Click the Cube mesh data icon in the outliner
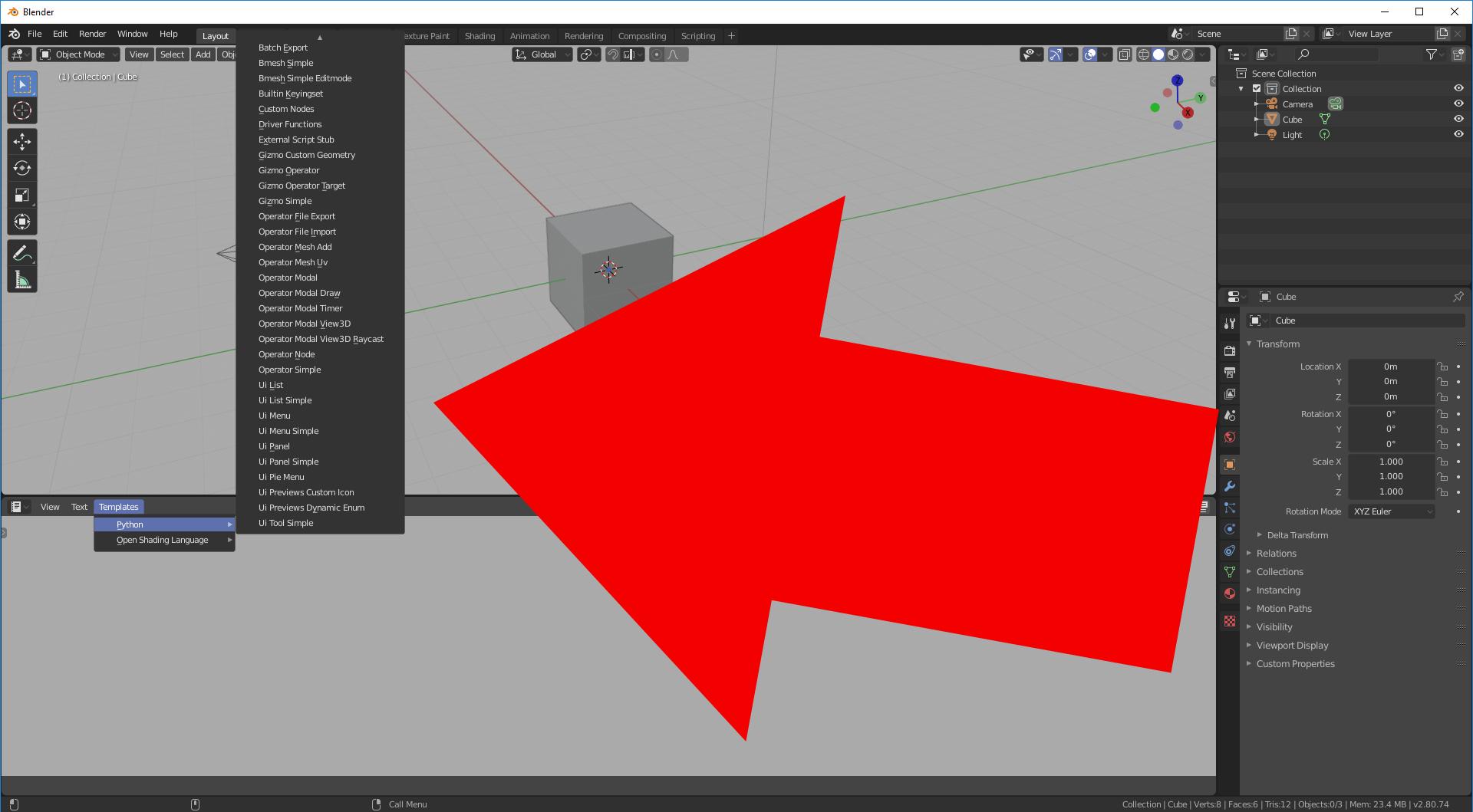Screen dimensions: 1473x812 [x=1324, y=119]
